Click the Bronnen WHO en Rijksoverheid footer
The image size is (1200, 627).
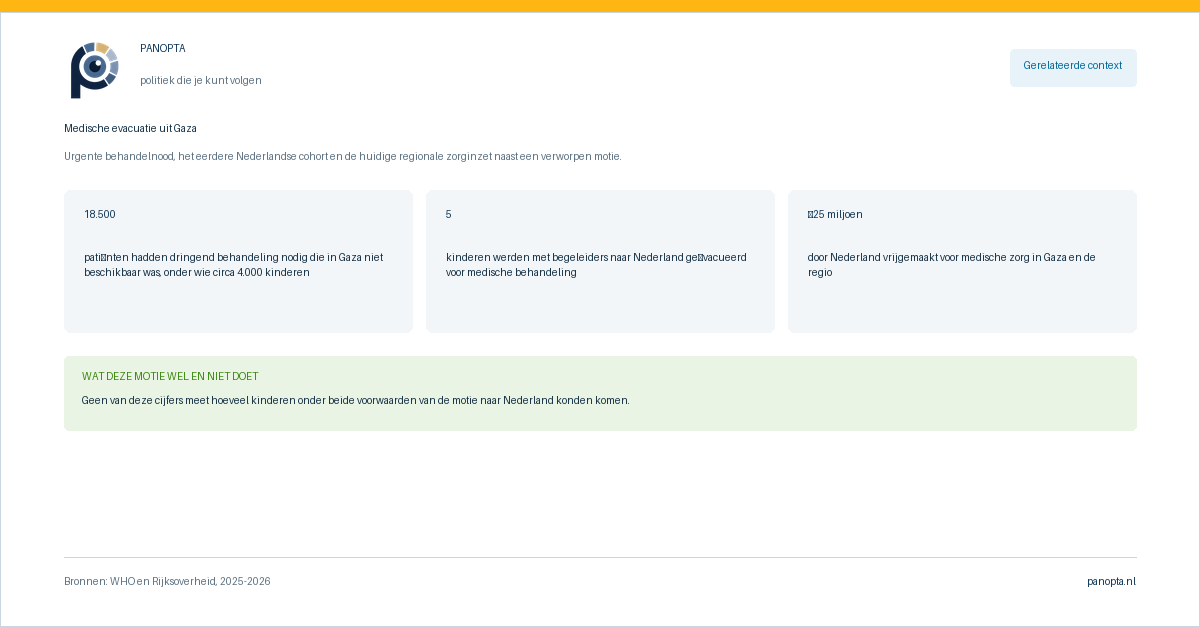pos(167,581)
